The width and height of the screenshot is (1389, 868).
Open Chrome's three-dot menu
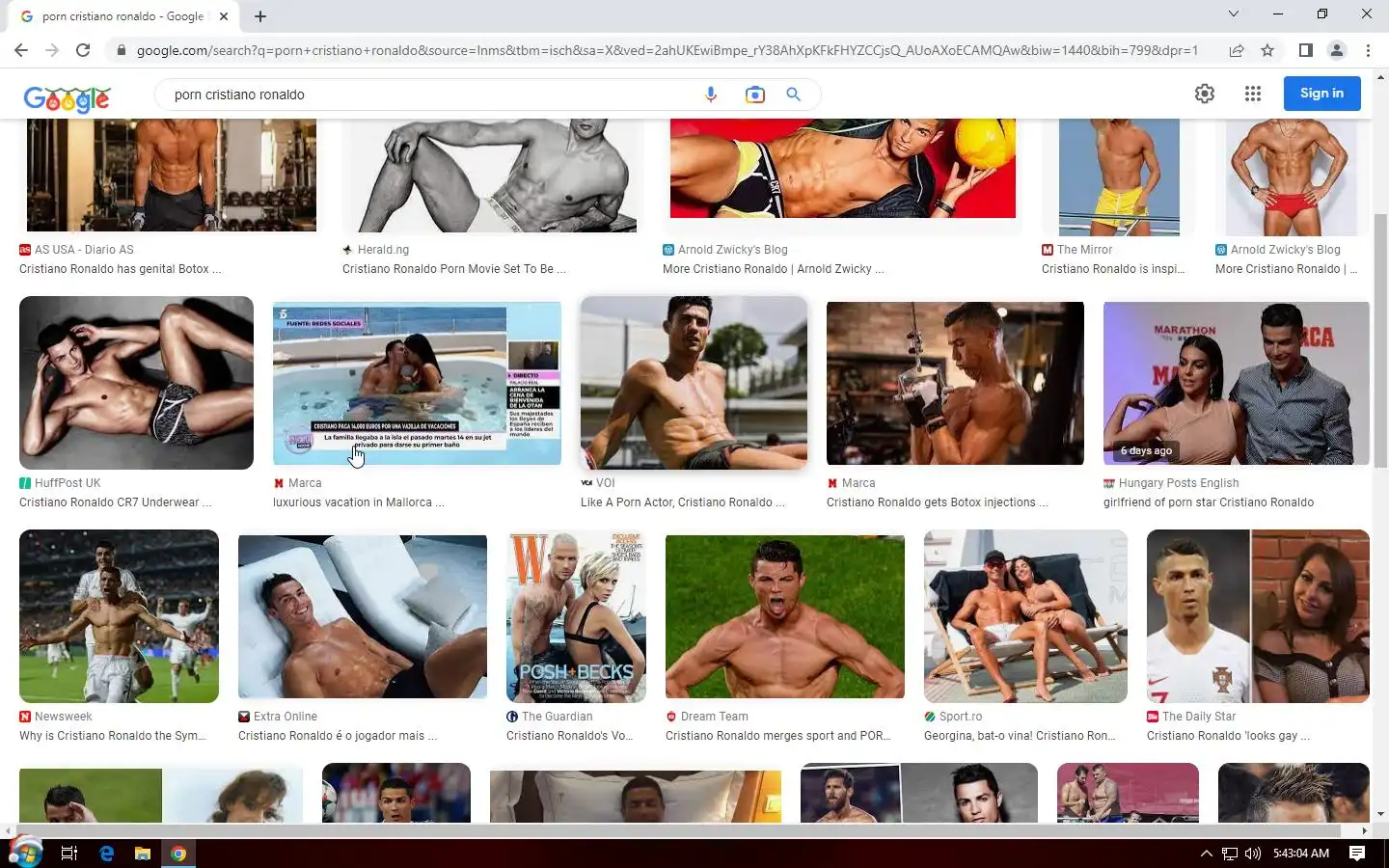click(x=1368, y=50)
